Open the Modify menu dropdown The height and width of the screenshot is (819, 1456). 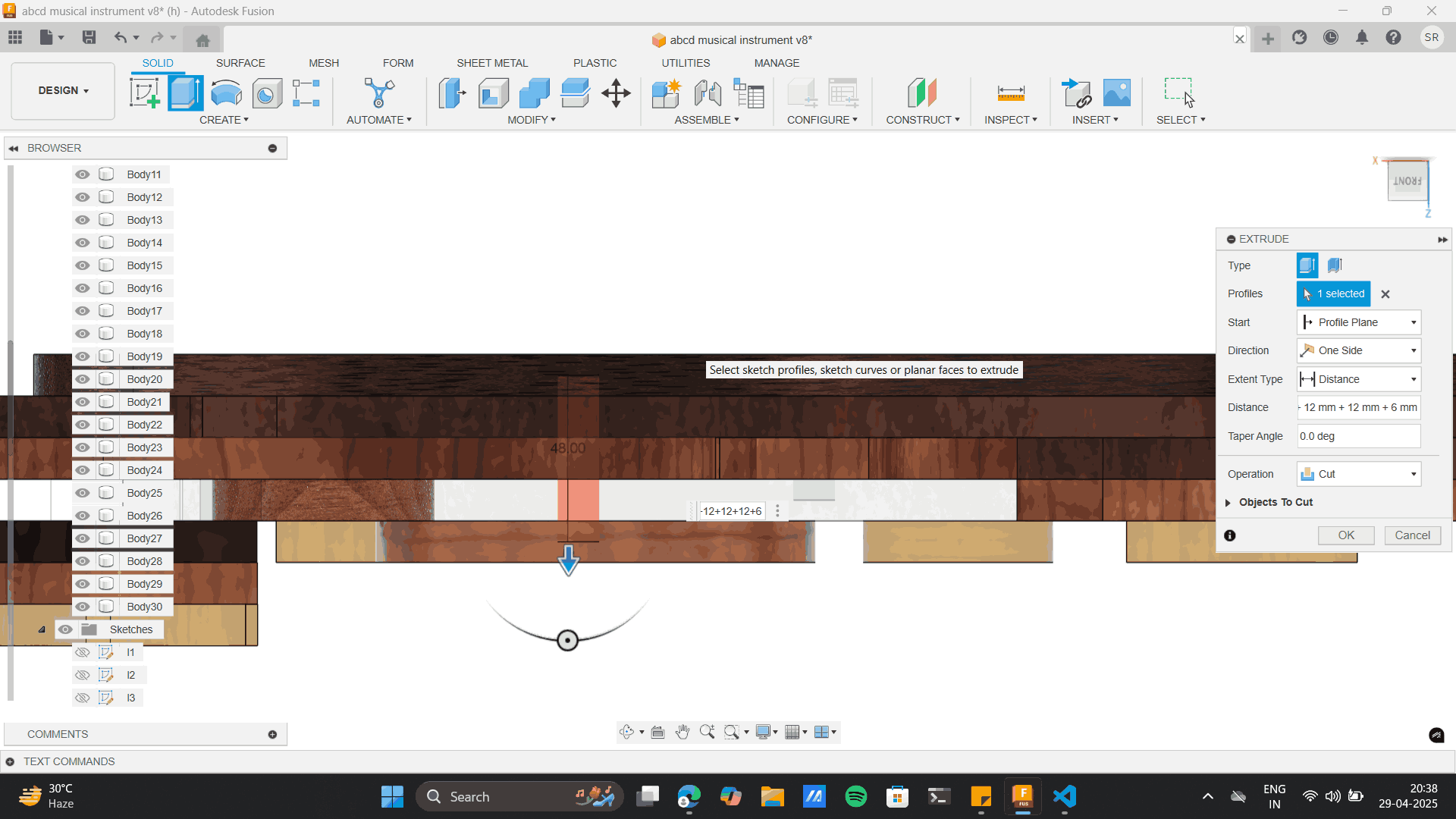point(531,120)
